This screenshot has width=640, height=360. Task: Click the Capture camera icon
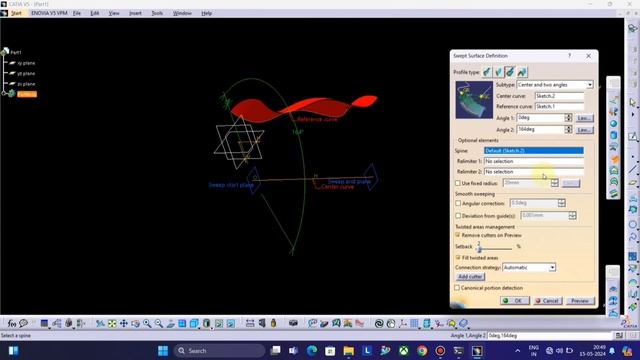click(293, 323)
